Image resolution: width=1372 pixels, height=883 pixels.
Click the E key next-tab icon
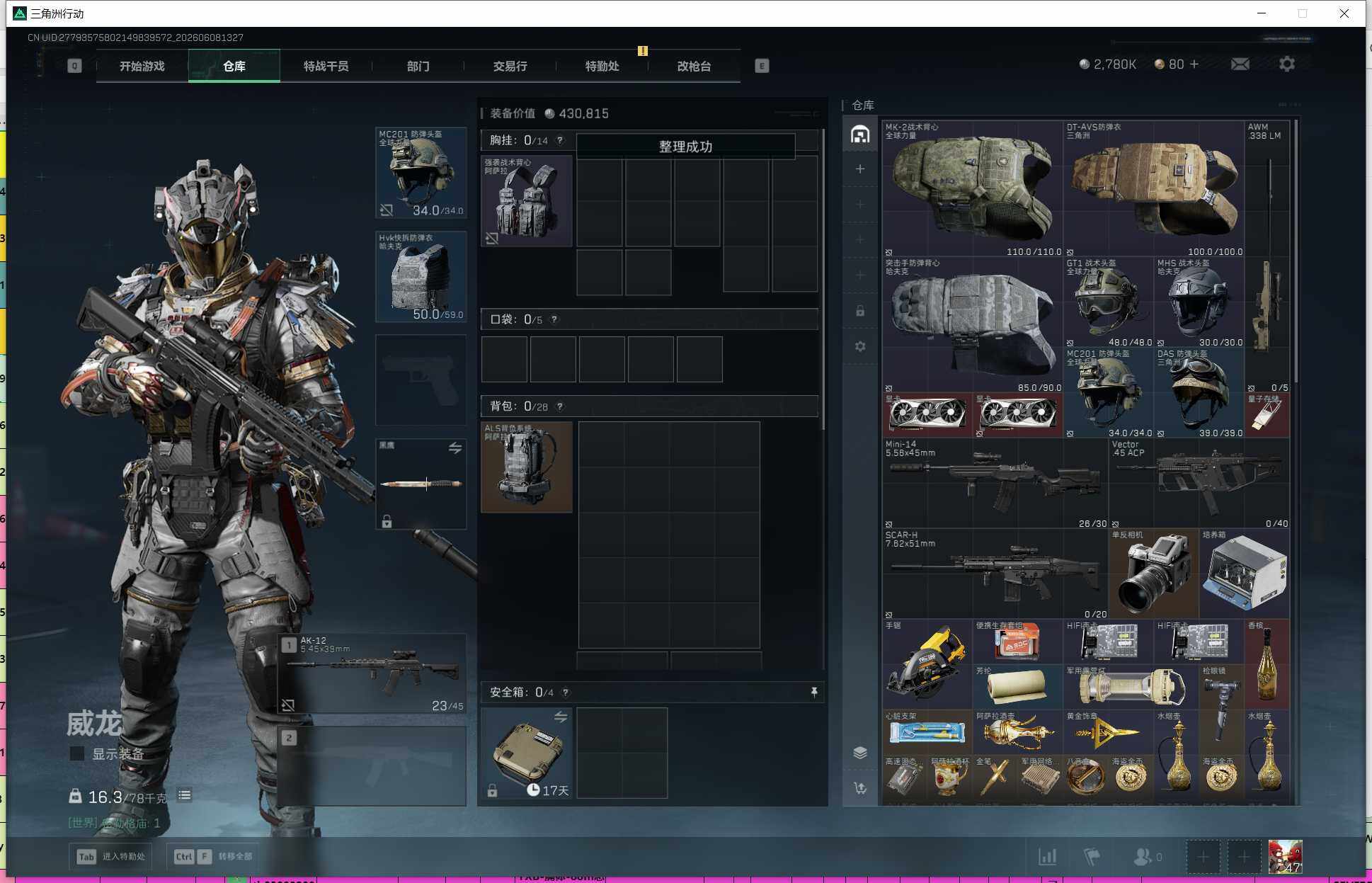tap(762, 66)
